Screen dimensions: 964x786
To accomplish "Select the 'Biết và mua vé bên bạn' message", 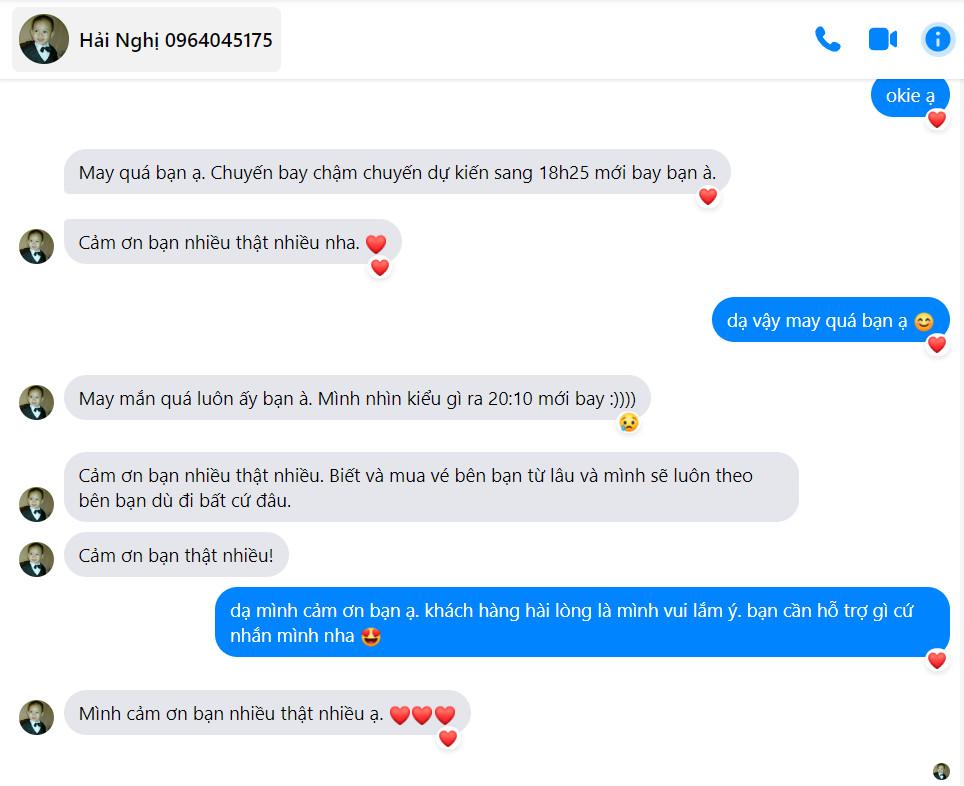I will tap(431, 488).
